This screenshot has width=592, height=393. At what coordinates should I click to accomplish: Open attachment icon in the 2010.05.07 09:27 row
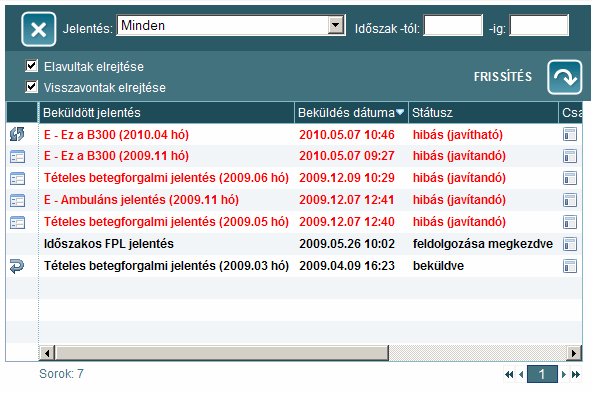click(x=570, y=156)
